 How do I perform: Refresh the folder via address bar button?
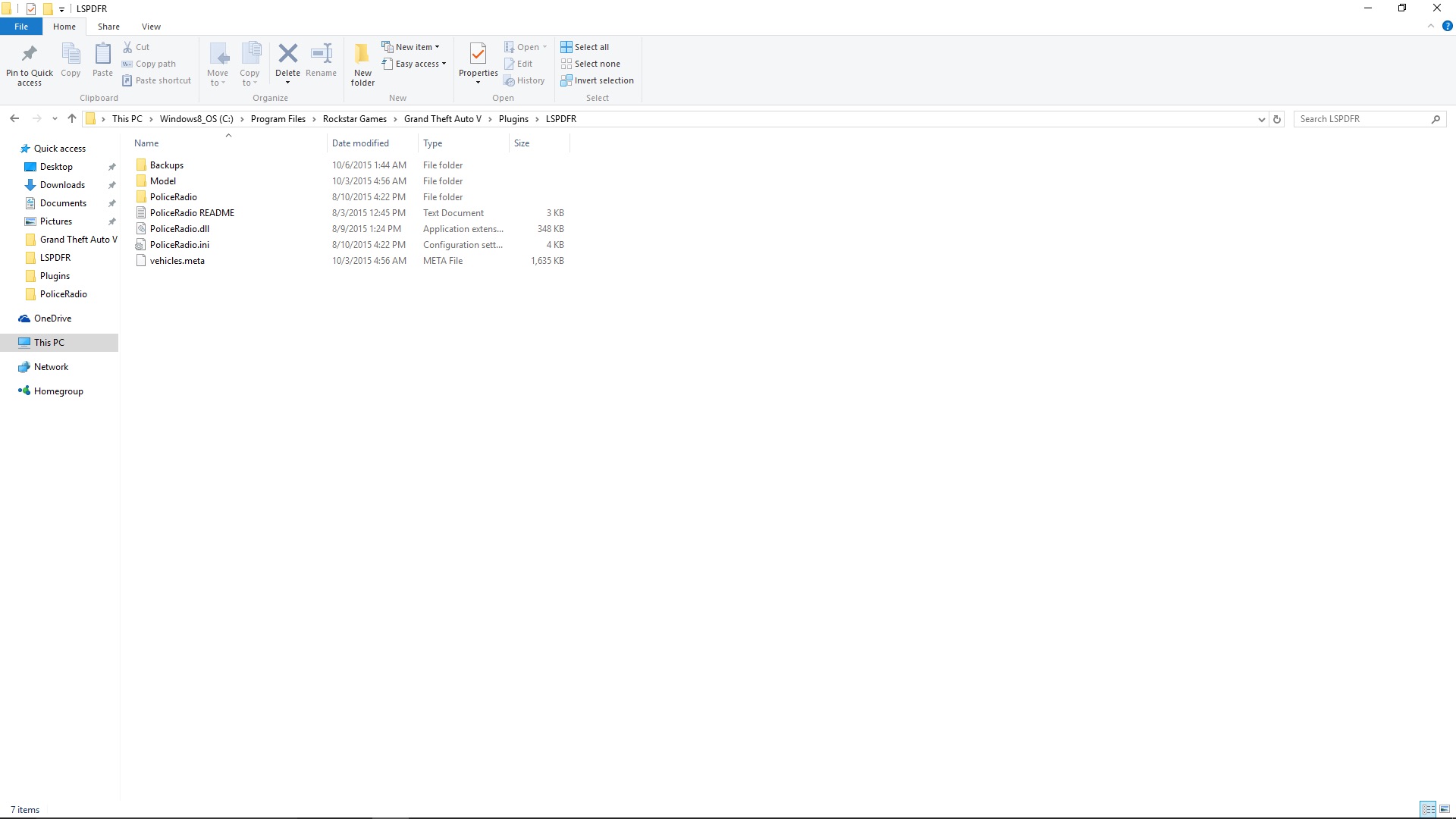1277,119
